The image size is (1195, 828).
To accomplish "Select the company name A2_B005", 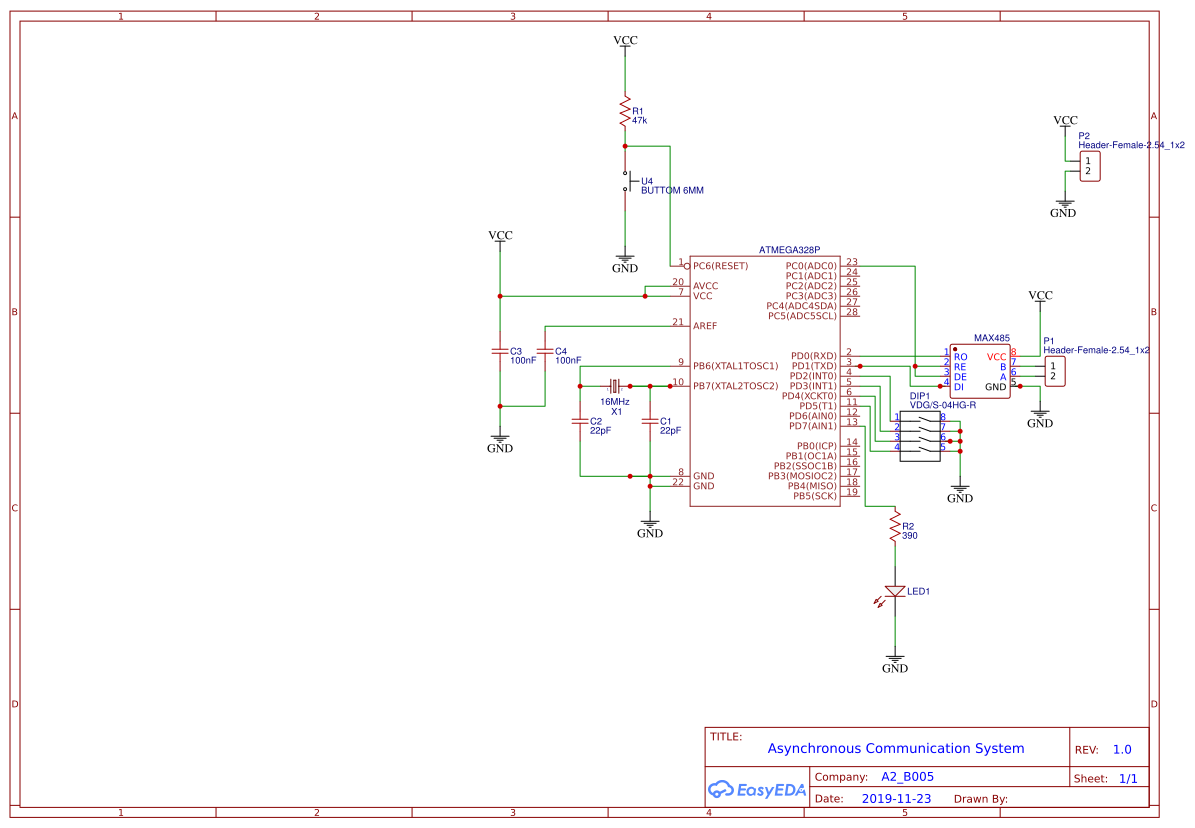I will (907, 776).
